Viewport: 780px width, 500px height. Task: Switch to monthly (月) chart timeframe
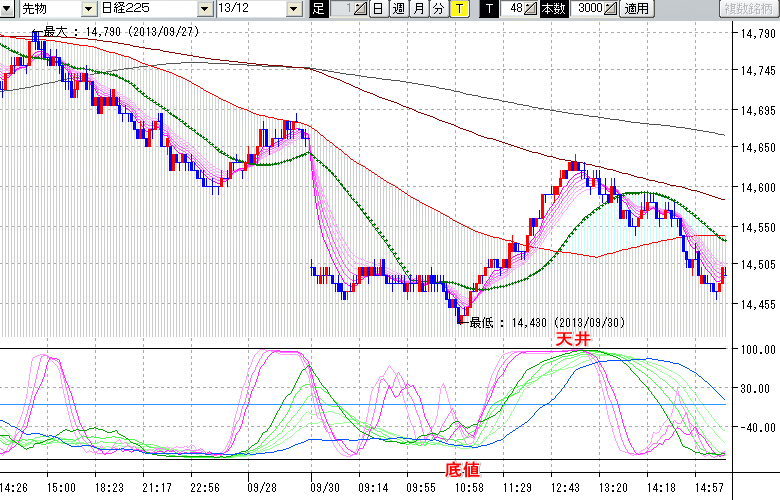(x=418, y=9)
